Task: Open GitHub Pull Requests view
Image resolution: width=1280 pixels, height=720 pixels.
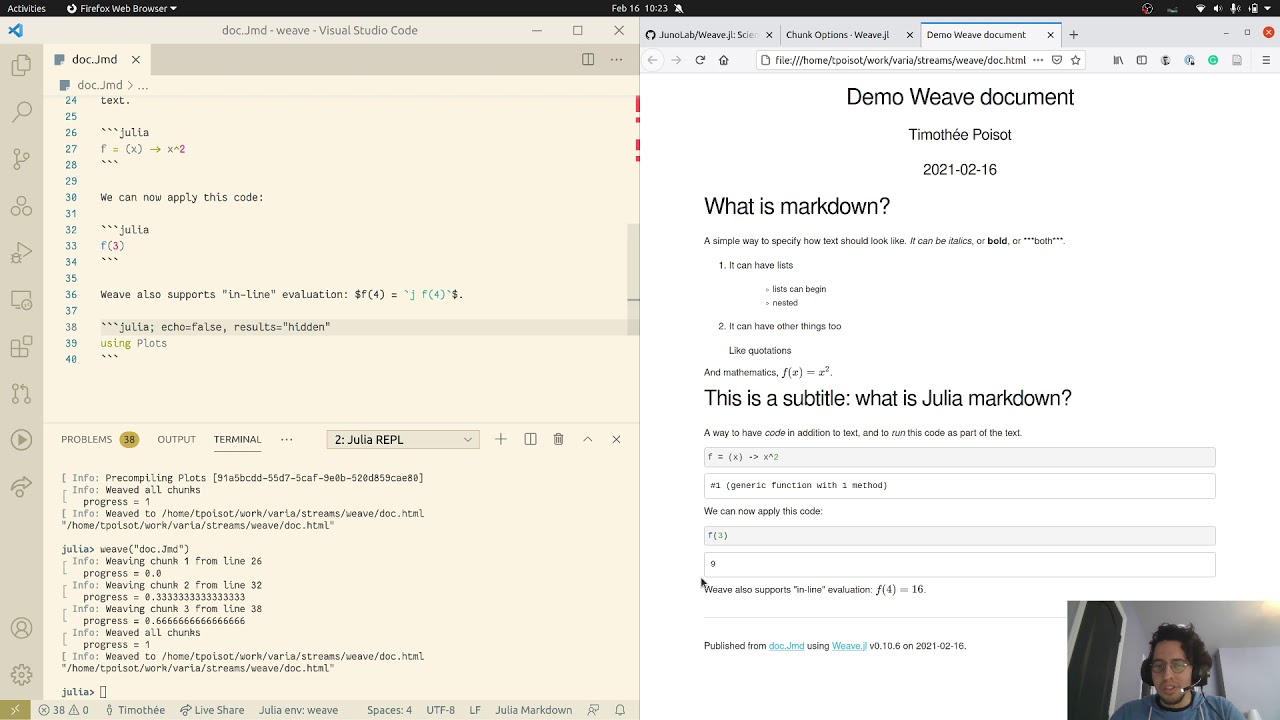Action: click(21, 393)
